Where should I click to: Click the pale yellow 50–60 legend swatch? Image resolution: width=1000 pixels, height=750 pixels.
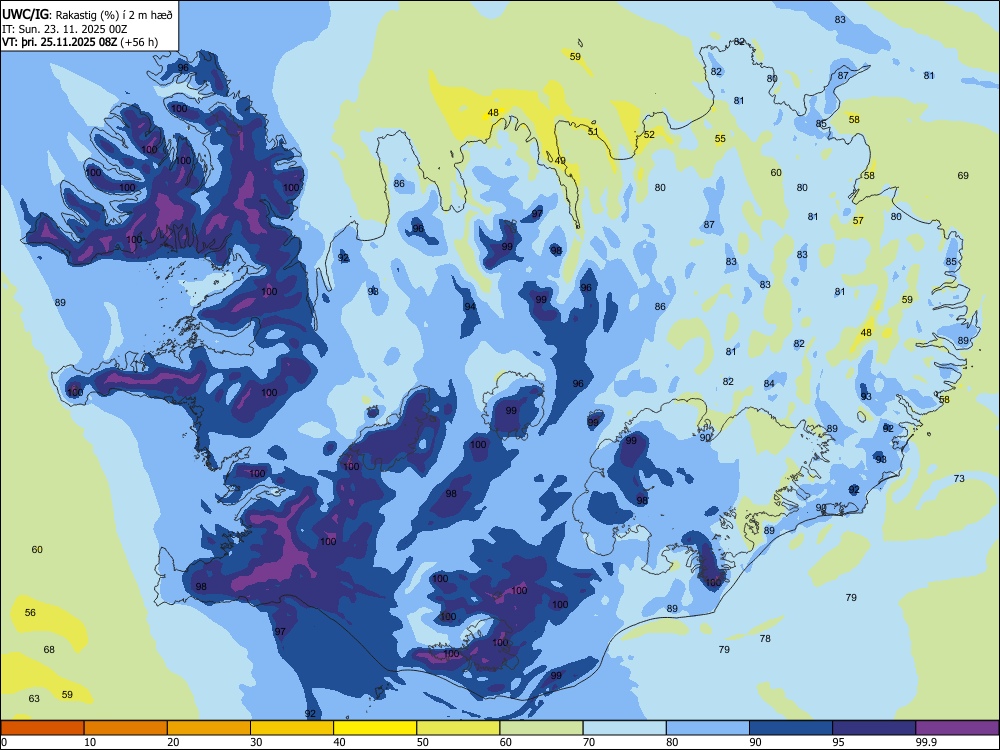(x=458, y=728)
